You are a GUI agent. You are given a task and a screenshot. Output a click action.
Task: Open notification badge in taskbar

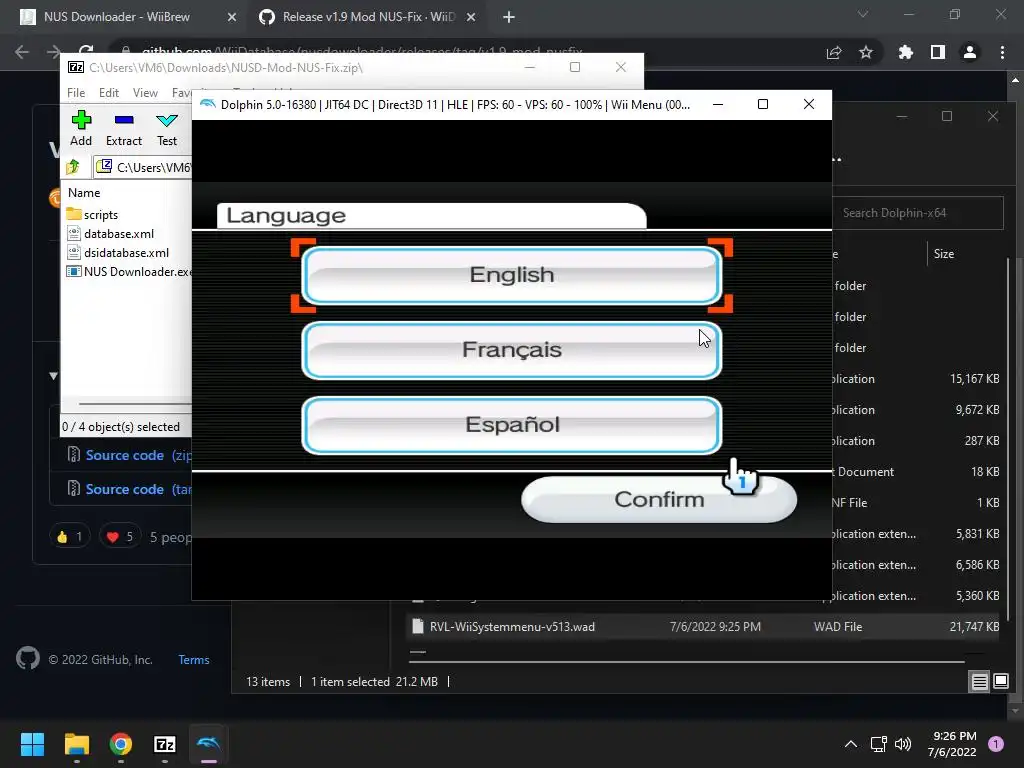point(996,744)
